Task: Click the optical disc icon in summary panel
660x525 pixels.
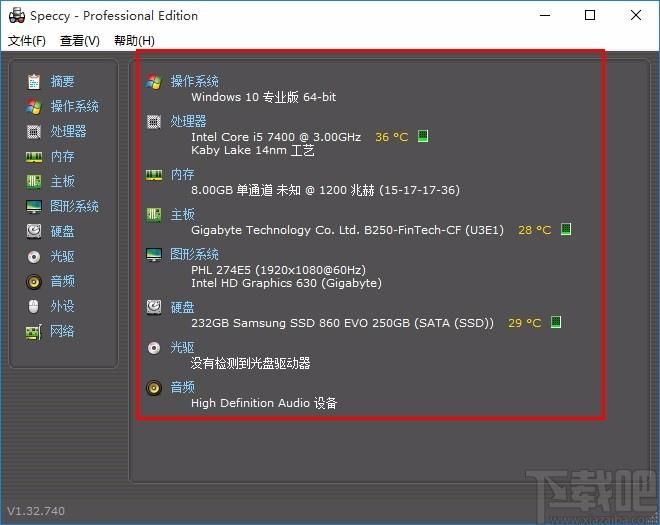Action: tap(154, 348)
